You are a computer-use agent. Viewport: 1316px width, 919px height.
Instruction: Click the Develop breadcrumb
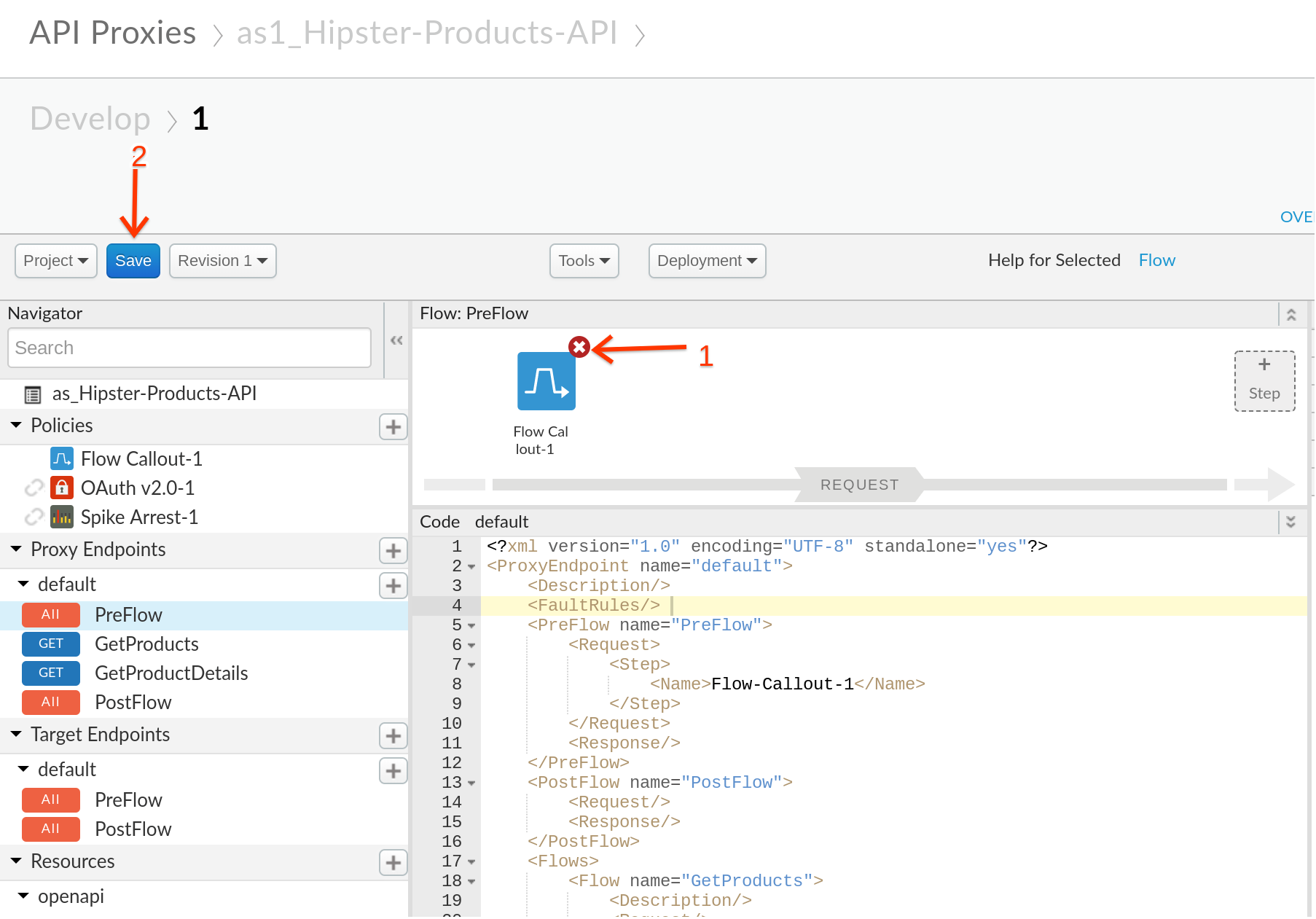click(90, 118)
